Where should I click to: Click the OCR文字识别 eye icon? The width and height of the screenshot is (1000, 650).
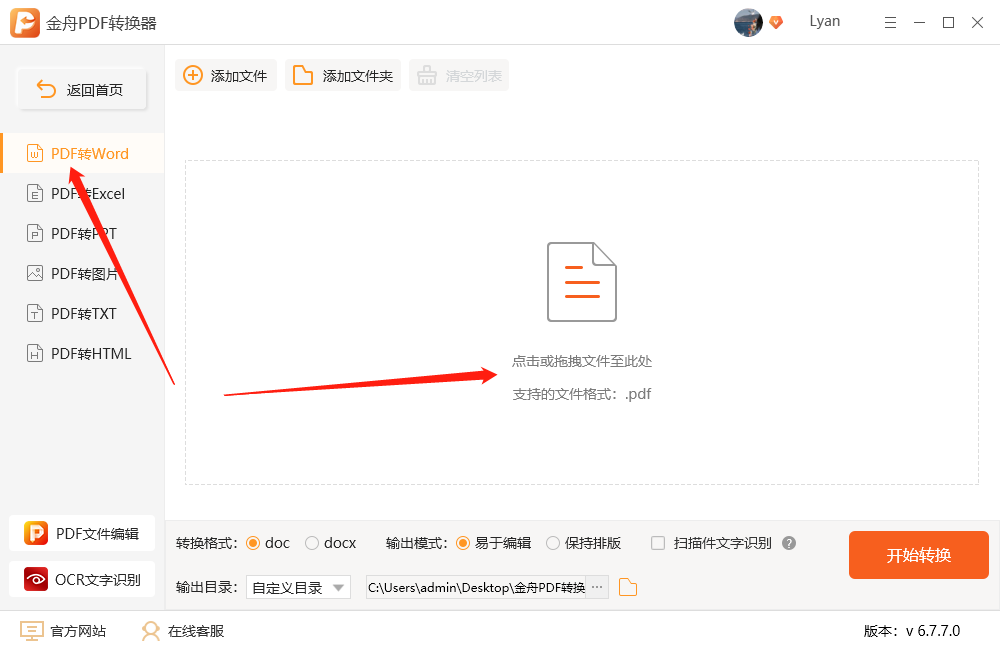point(36,579)
